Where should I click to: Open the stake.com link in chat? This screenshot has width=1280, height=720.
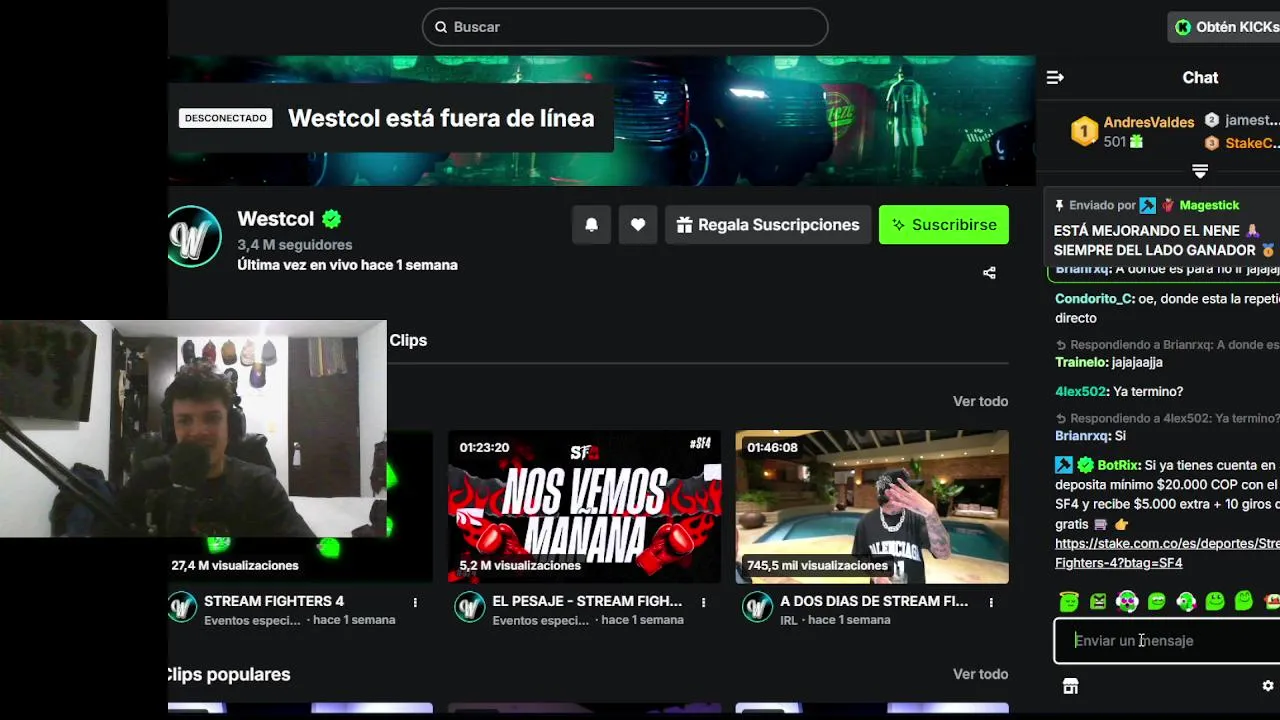coord(1166,553)
